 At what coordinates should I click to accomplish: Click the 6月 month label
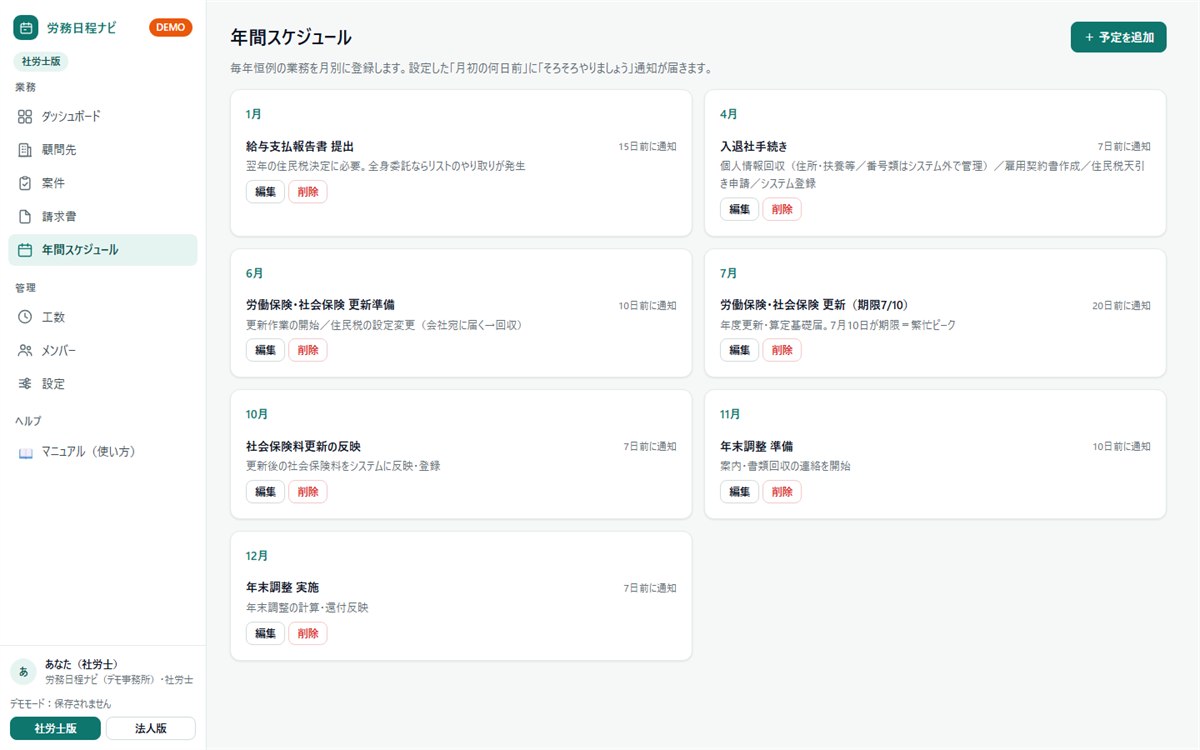pyautogui.click(x=254, y=274)
